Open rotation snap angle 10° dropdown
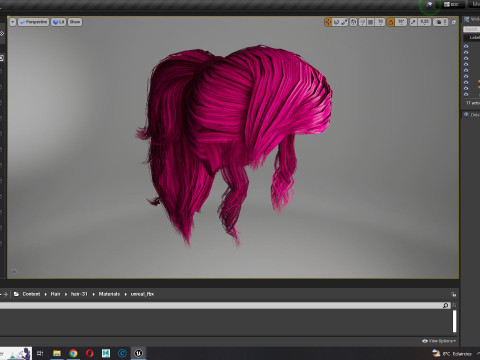The image size is (480, 360). (x=401, y=22)
